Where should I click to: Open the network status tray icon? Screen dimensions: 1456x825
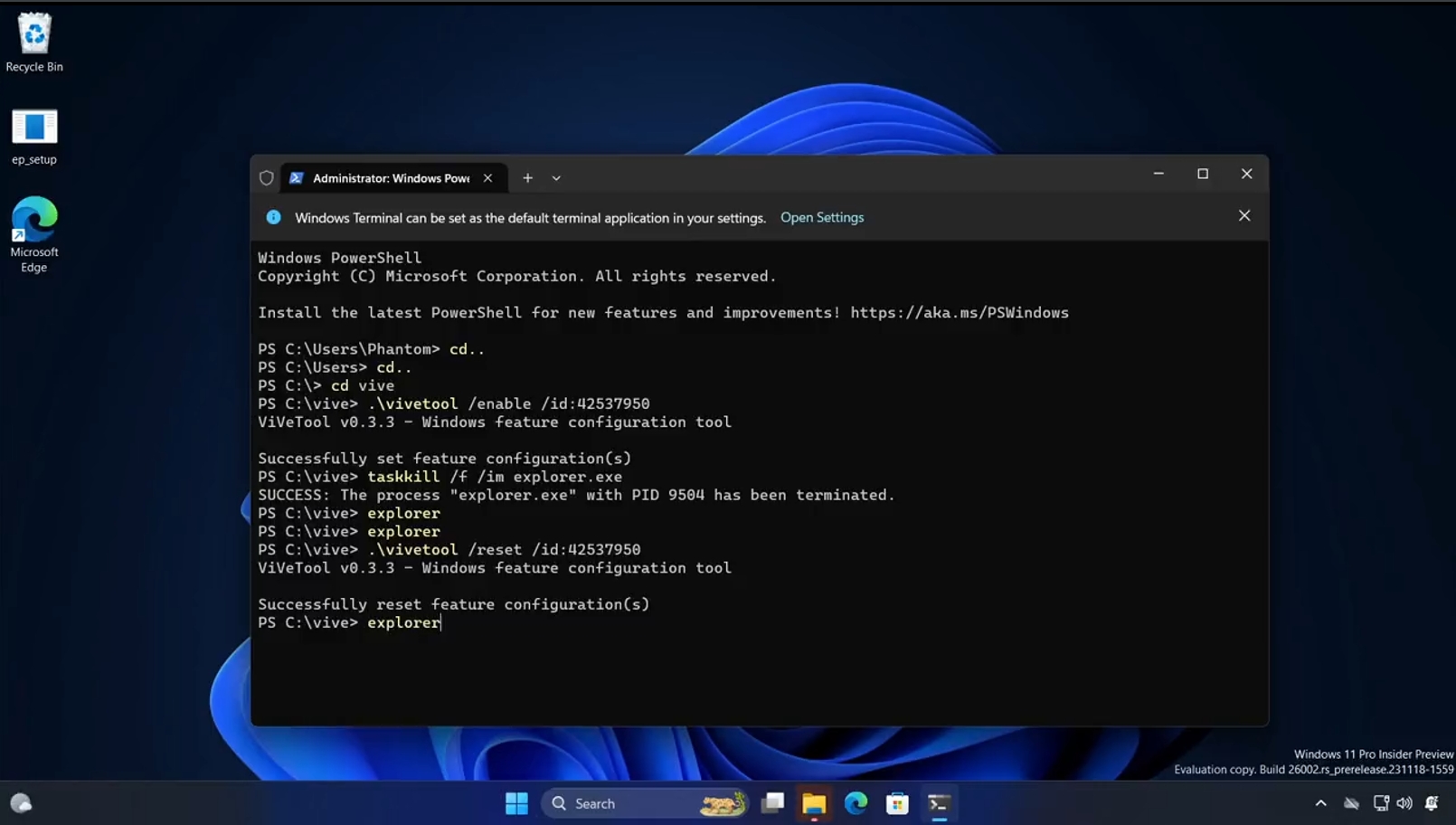coord(1381,803)
